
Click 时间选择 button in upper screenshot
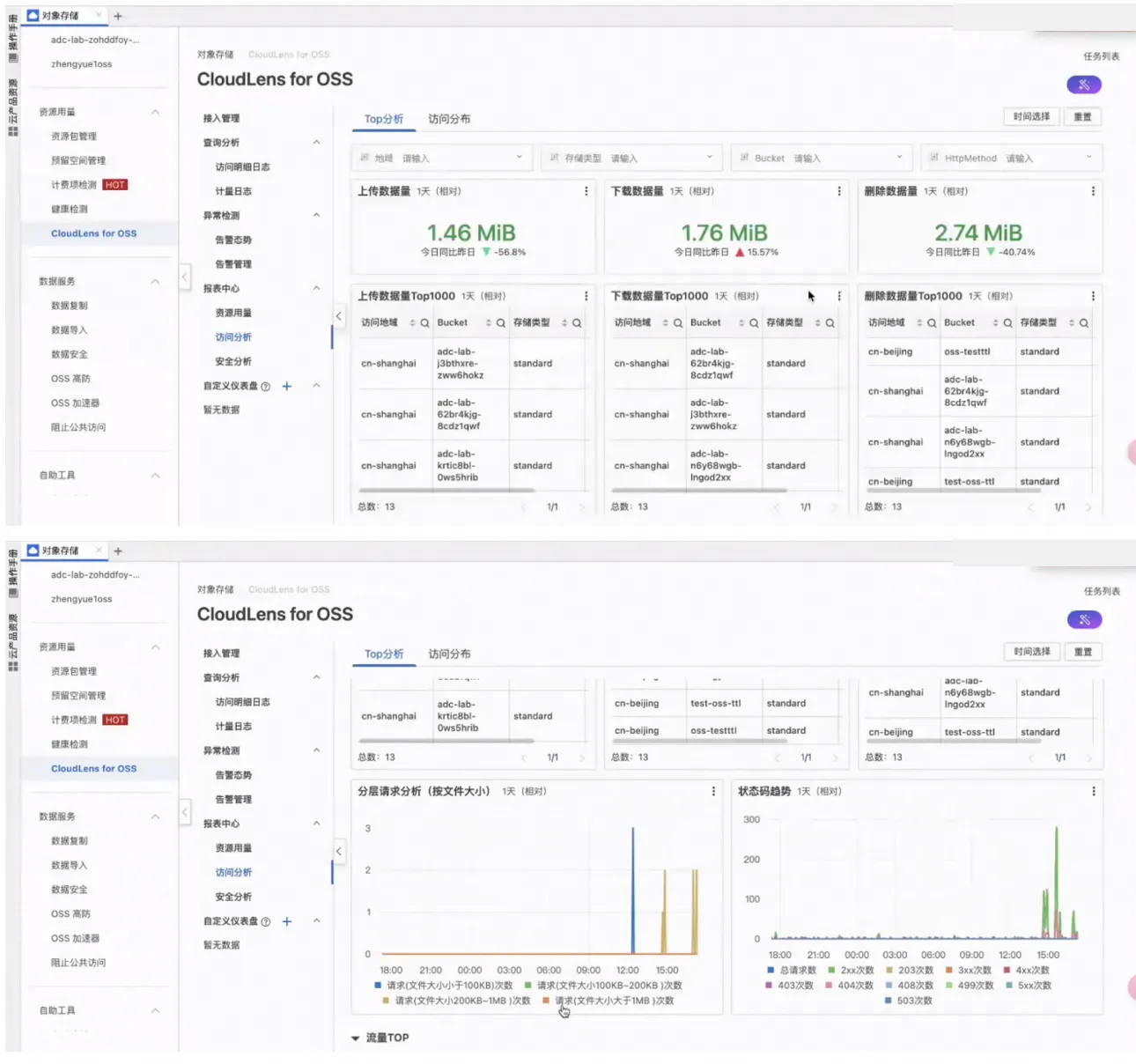1031,116
